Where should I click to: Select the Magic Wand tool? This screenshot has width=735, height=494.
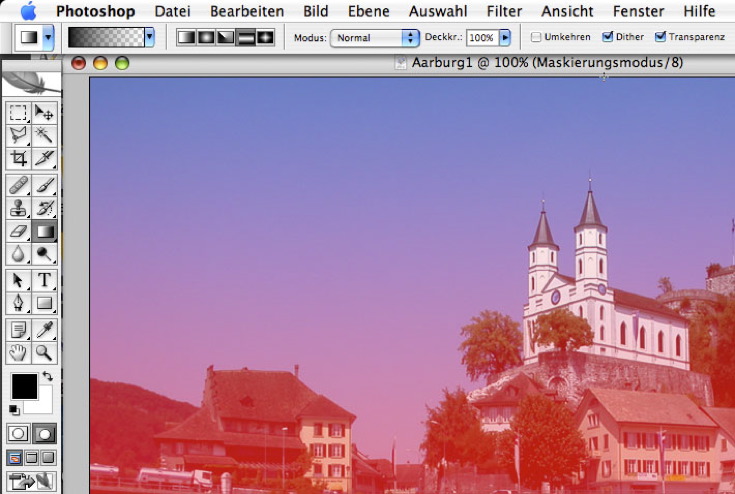44,135
